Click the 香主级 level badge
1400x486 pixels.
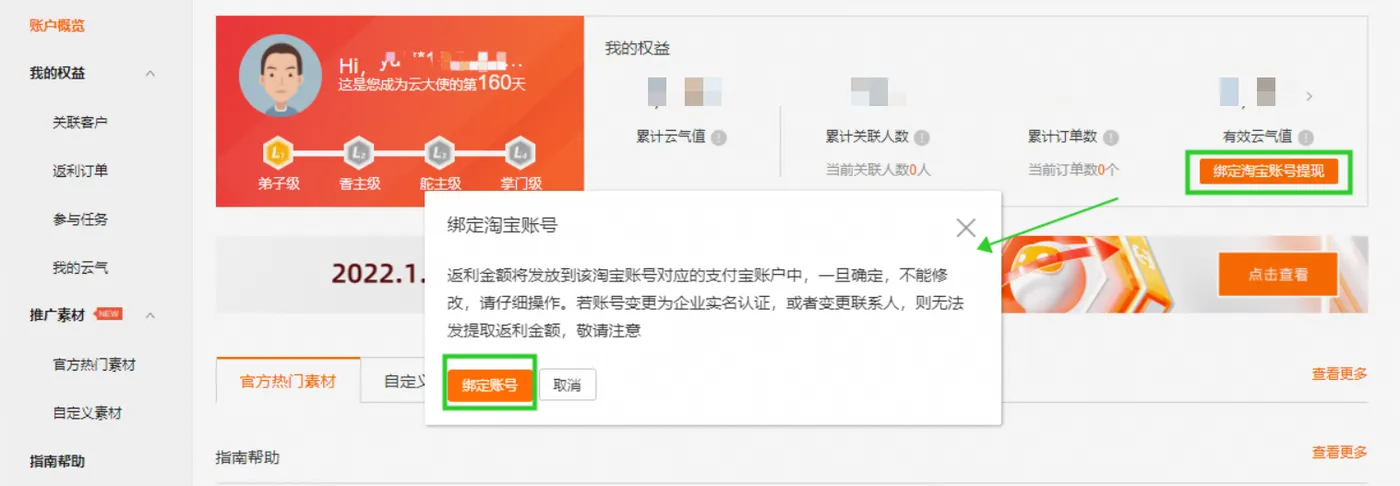click(x=359, y=153)
